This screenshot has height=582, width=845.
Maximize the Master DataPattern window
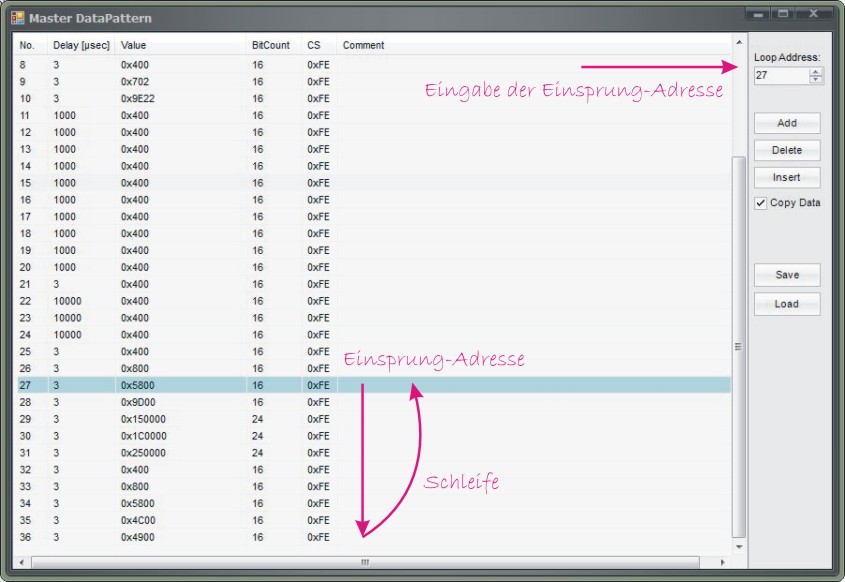click(783, 14)
